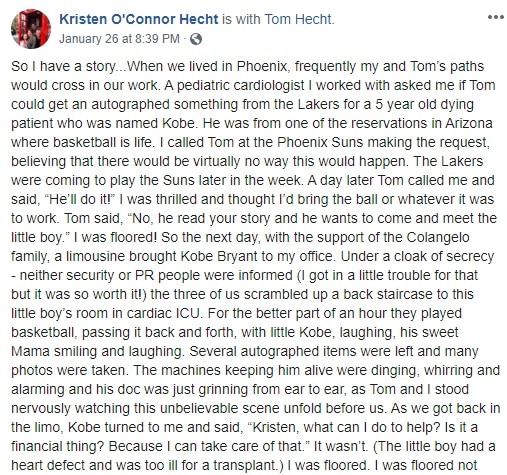The image size is (507, 475).
Task: Click the phrase "pediatric cardiologist" in the post
Action: tap(241, 85)
